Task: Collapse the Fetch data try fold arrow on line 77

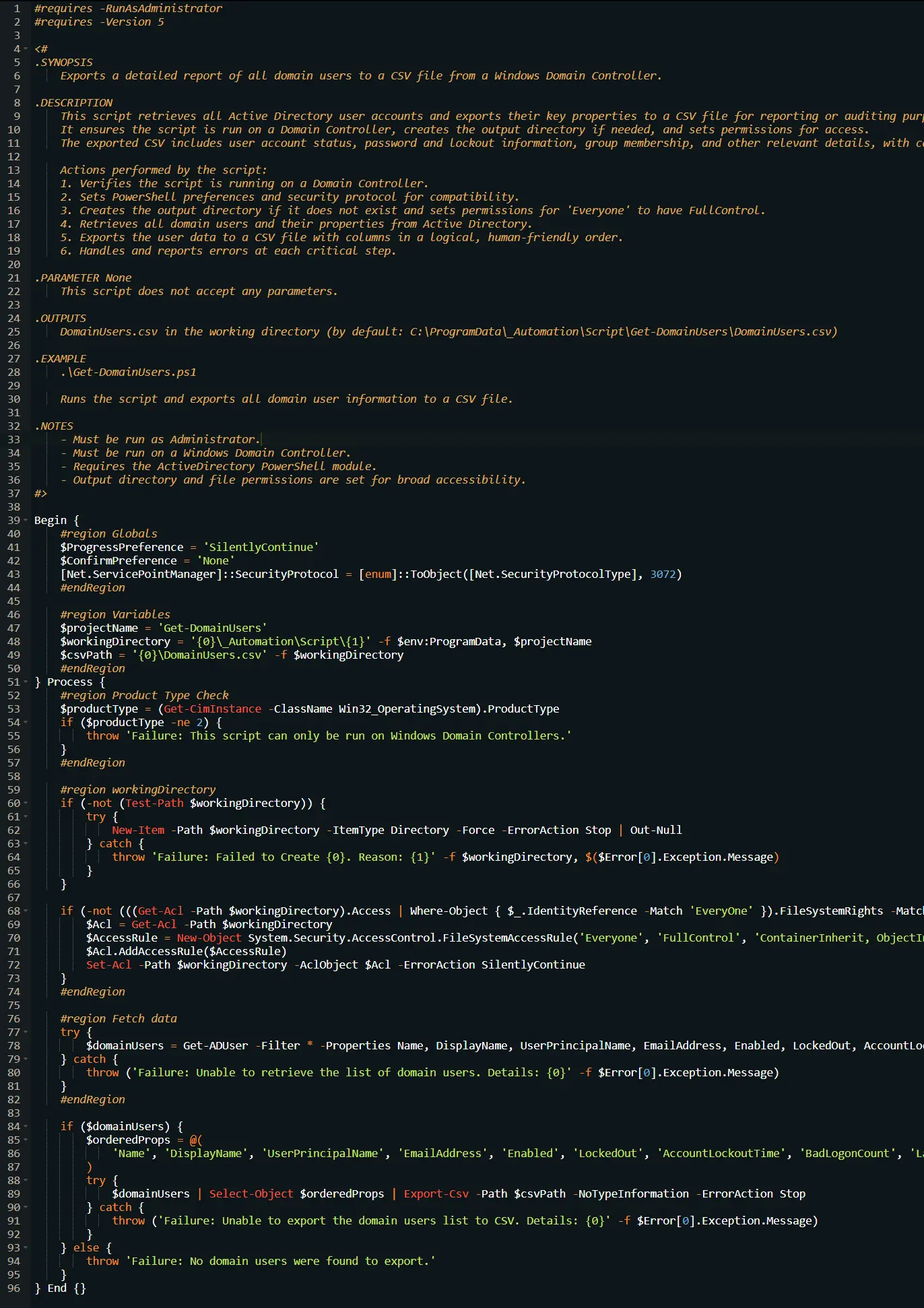Action: [26, 1032]
